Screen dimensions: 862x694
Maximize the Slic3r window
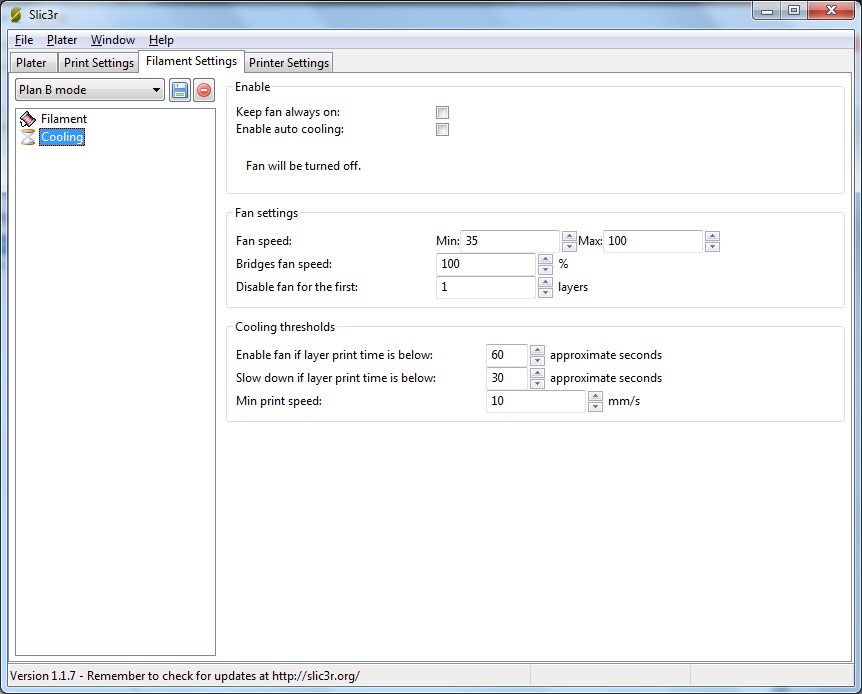tap(794, 10)
